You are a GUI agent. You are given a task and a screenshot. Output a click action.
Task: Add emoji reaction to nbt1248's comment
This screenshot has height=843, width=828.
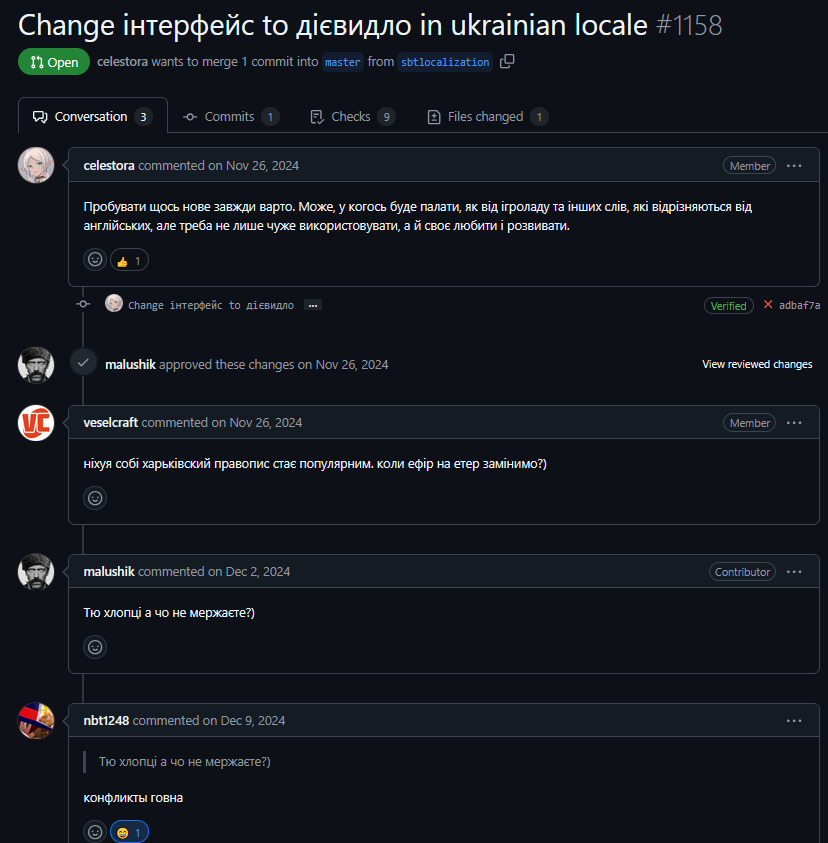(x=95, y=832)
